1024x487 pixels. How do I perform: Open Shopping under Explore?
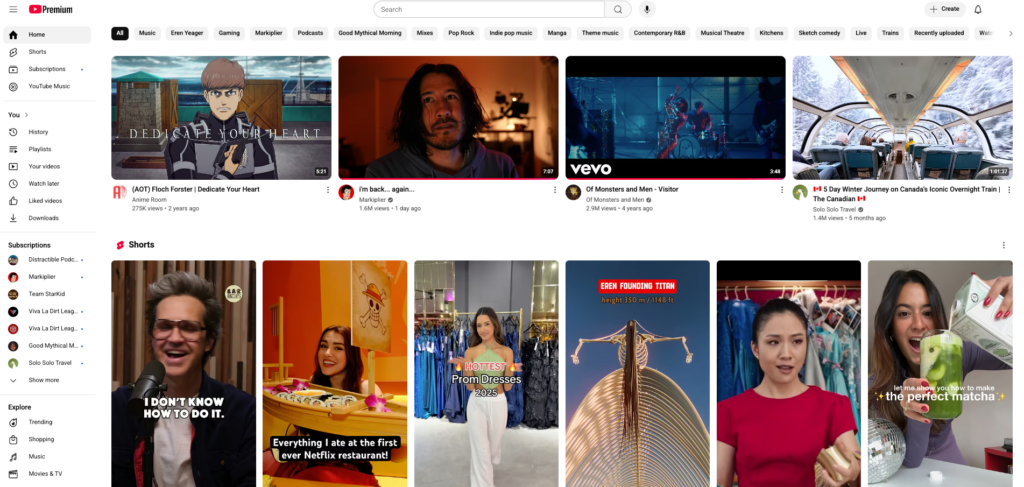click(x=47, y=439)
